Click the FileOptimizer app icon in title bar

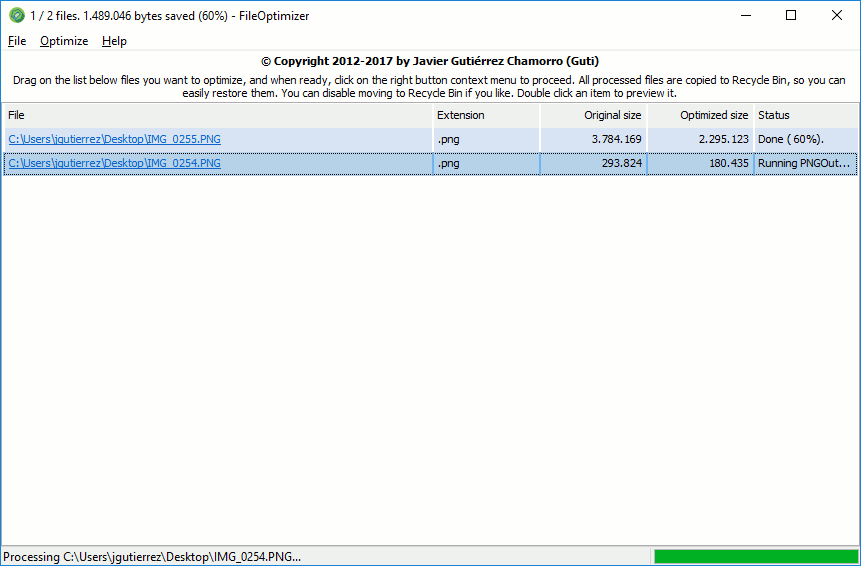(17, 15)
